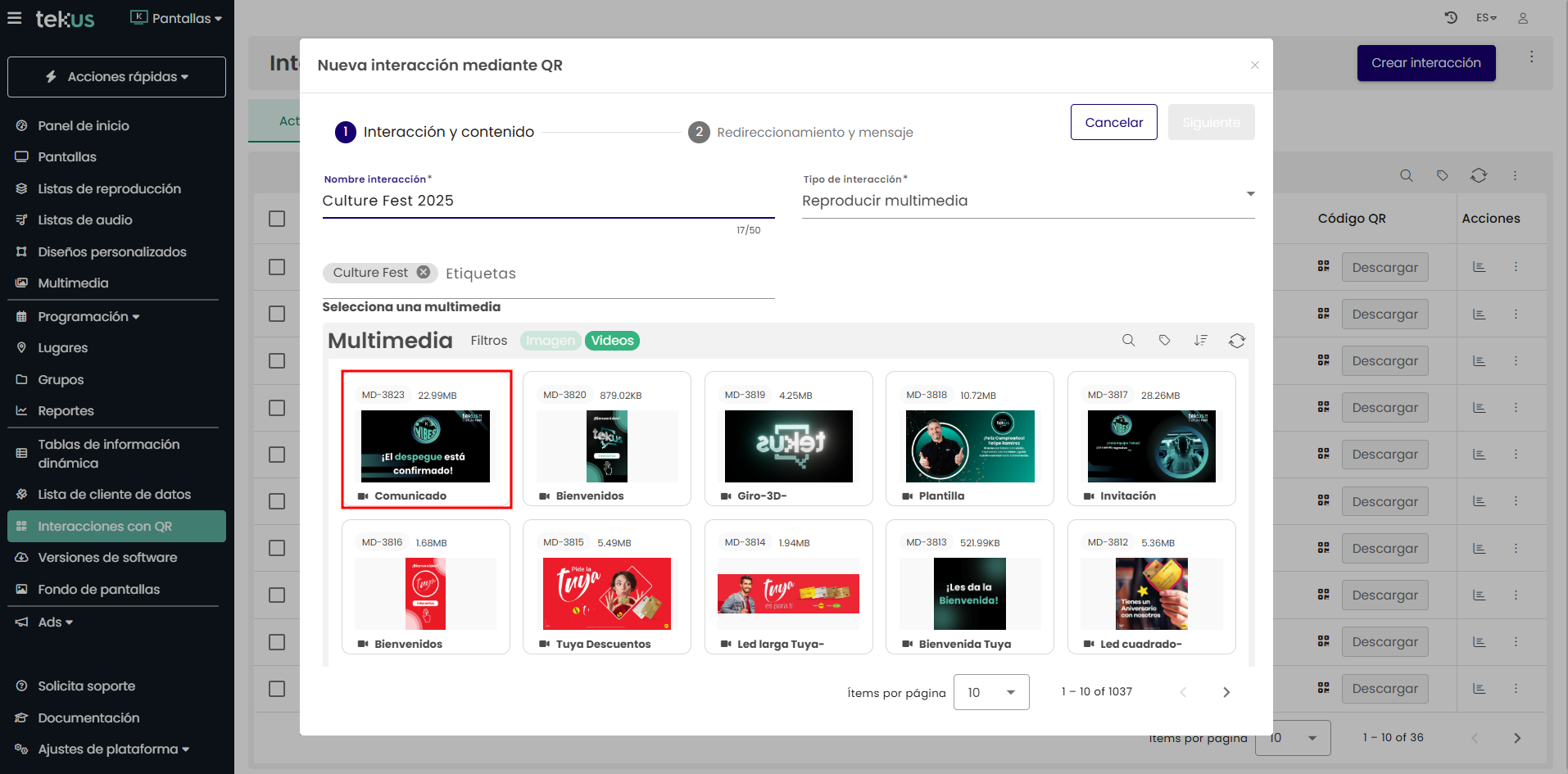Click the Cancelar button
Image resolution: width=1568 pixels, height=774 pixels.
tap(1113, 122)
